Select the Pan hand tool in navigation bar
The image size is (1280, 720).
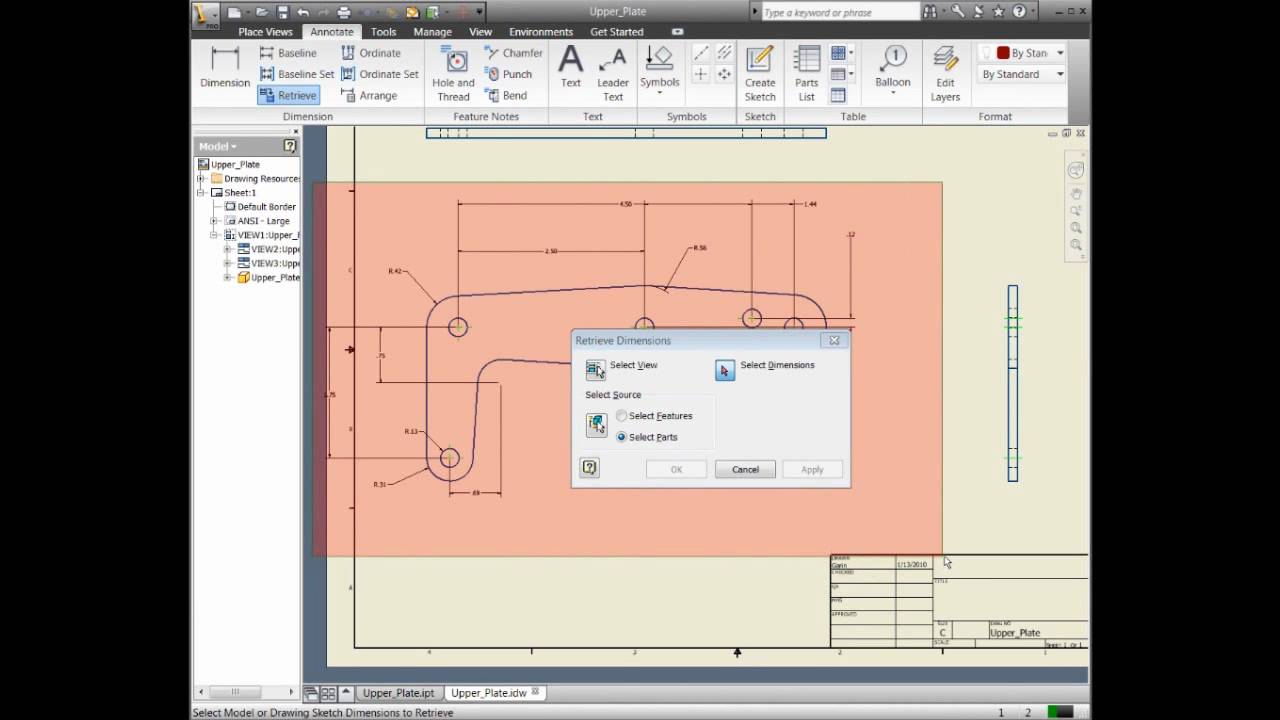(x=1076, y=193)
